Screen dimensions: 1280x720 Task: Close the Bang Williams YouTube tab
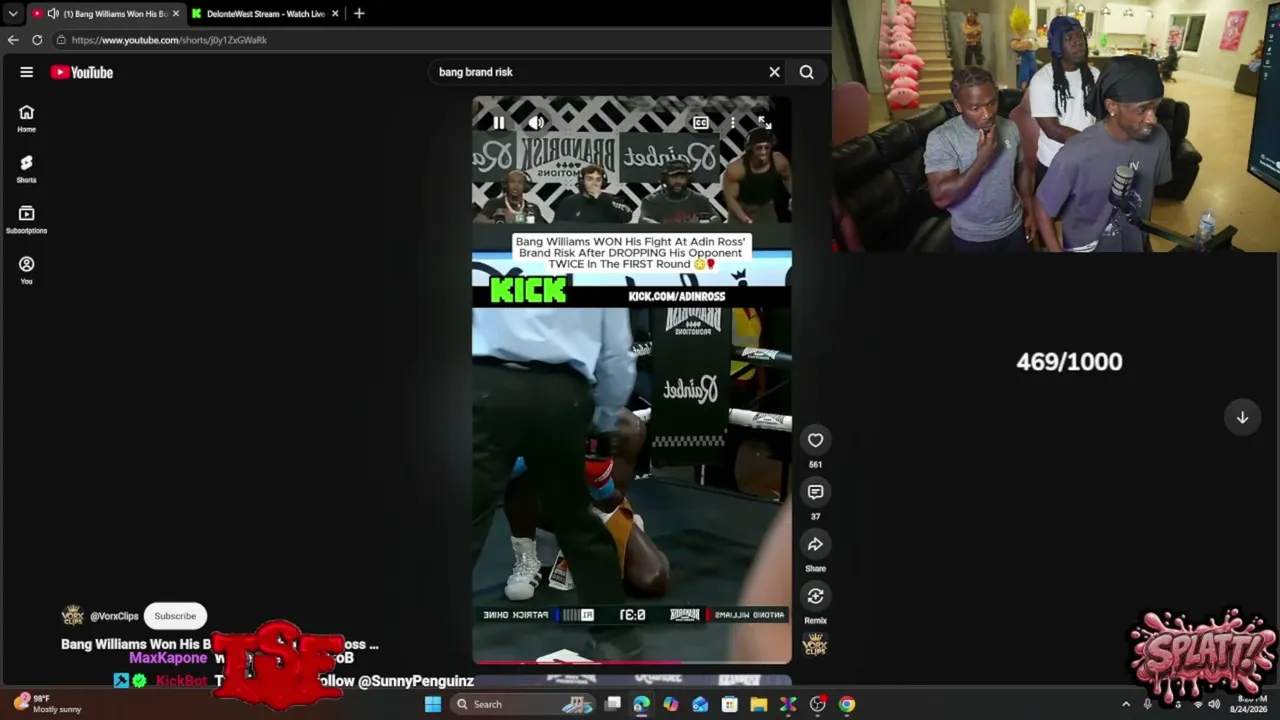point(176,14)
